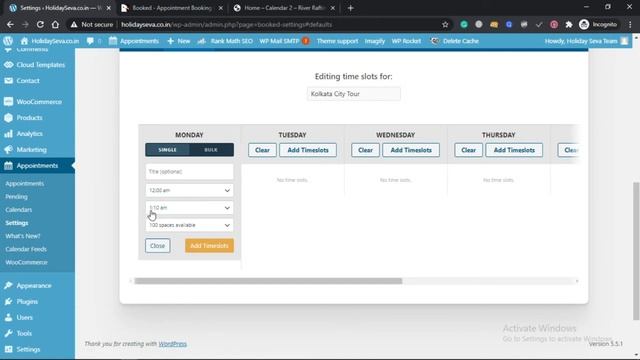Bookmark this page star icon
Screen dimensions: 640x360
pyautogui.click(x=445, y=24)
